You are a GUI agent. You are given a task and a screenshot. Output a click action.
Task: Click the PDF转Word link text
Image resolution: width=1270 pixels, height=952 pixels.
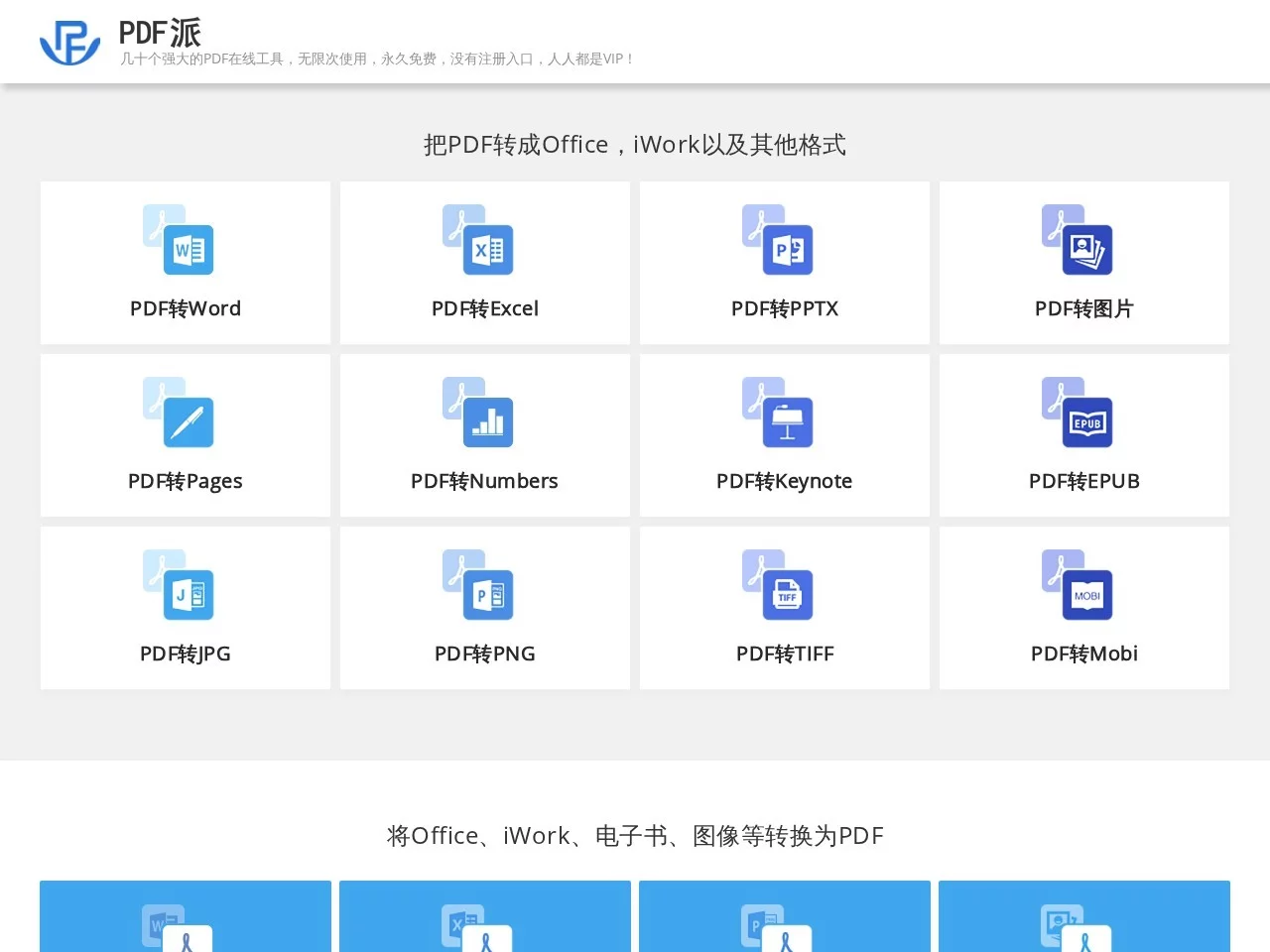[186, 308]
